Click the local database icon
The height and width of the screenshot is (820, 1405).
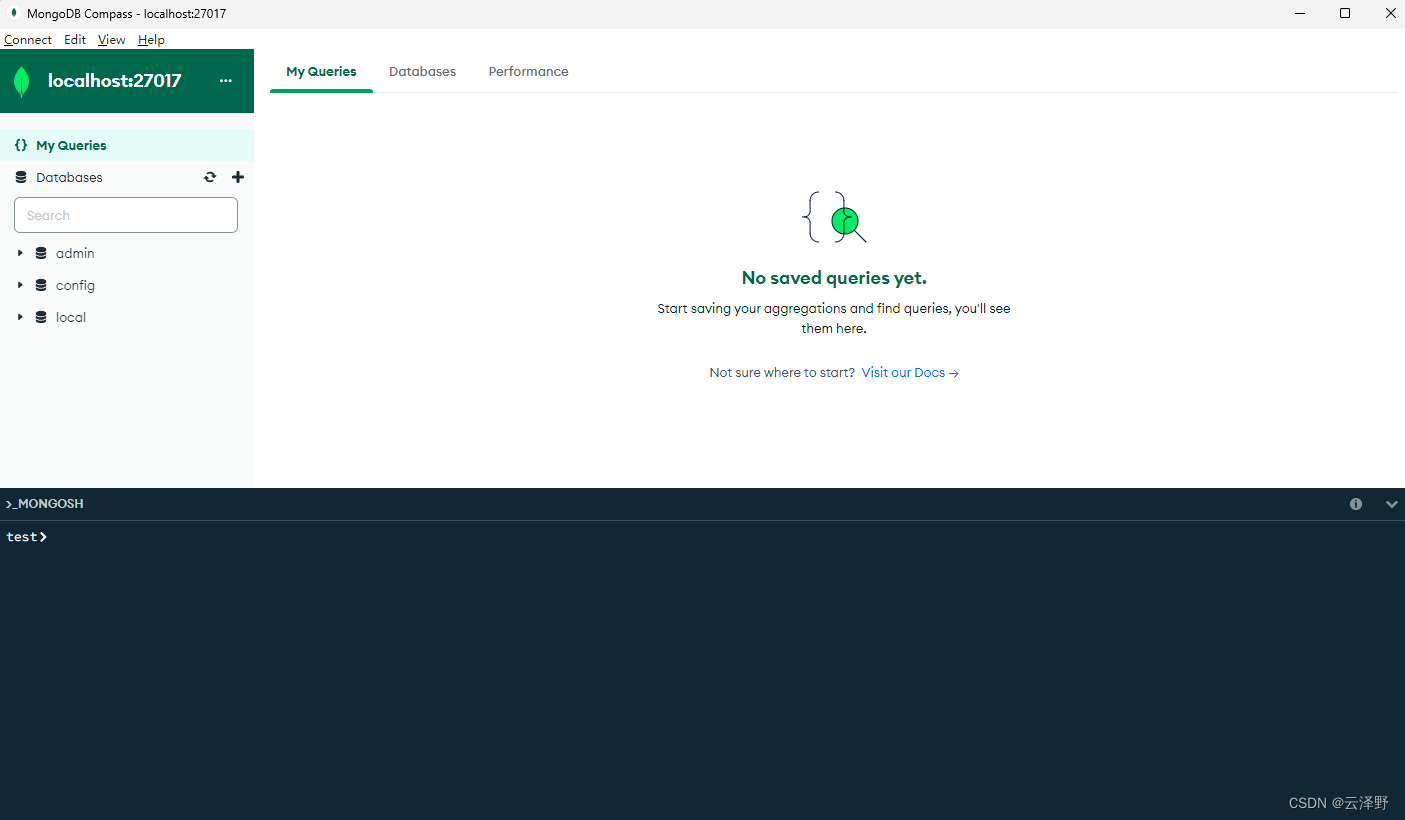(41, 317)
